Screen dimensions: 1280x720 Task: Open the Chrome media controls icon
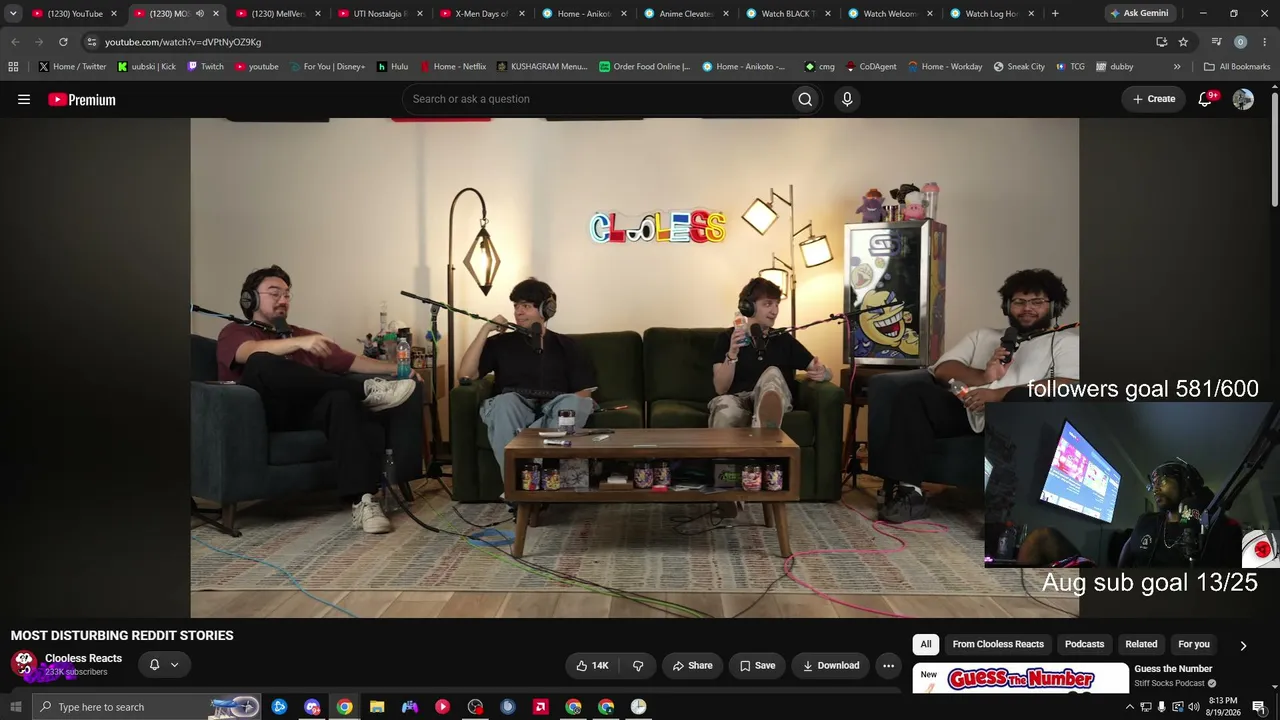coord(1216,42)
